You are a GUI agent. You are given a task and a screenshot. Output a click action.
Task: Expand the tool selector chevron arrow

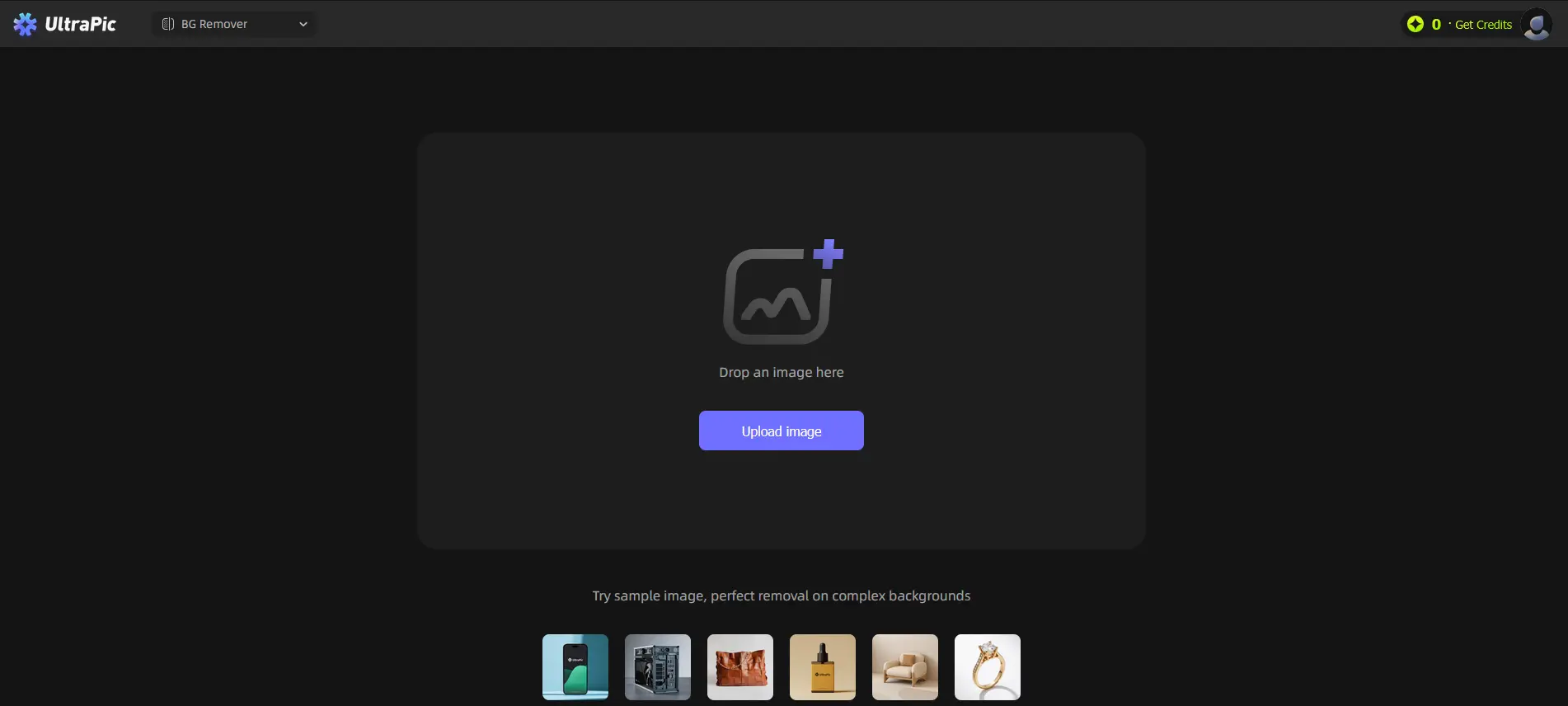pyautogui.click(x=303, y=24)
